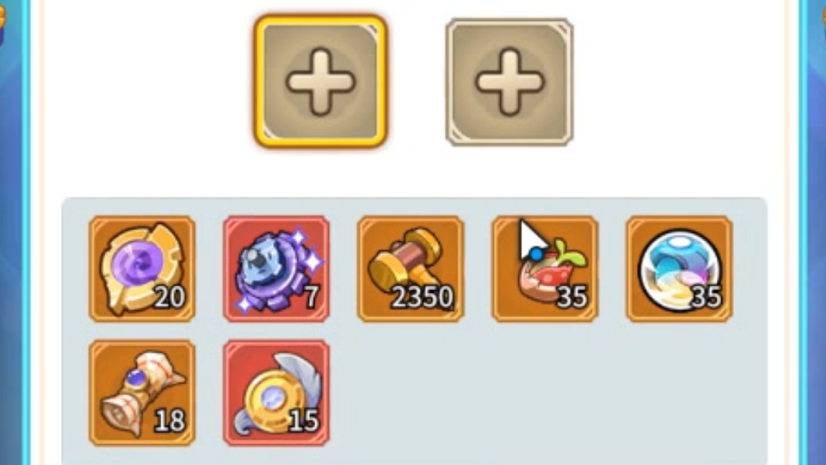Image resolution: width=826 pixels, height=465 pixels.
Task: Click the plus sign inside the yellow slot
Action: tap(320, 82)
